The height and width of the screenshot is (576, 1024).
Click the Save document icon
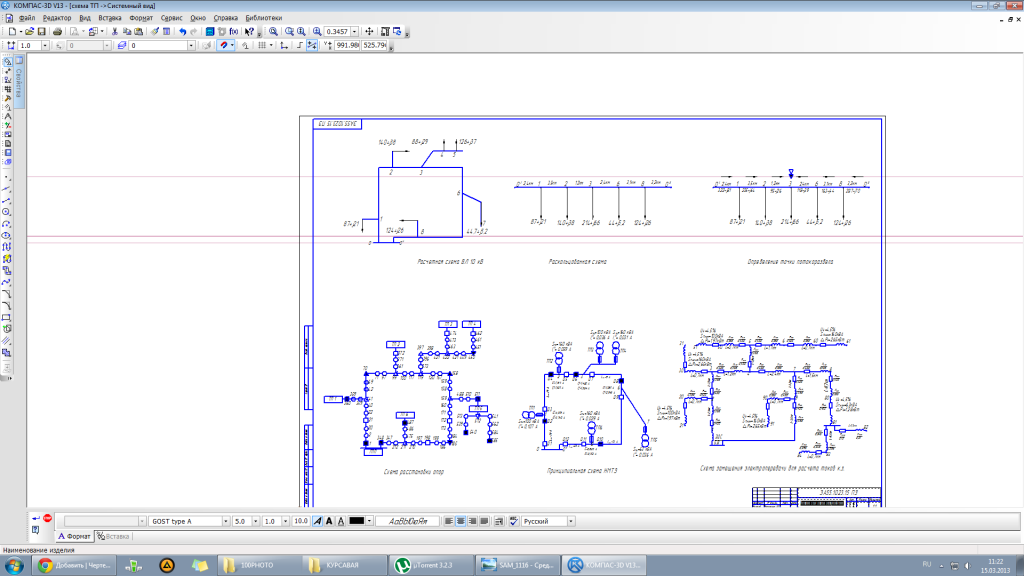[42, 32]
